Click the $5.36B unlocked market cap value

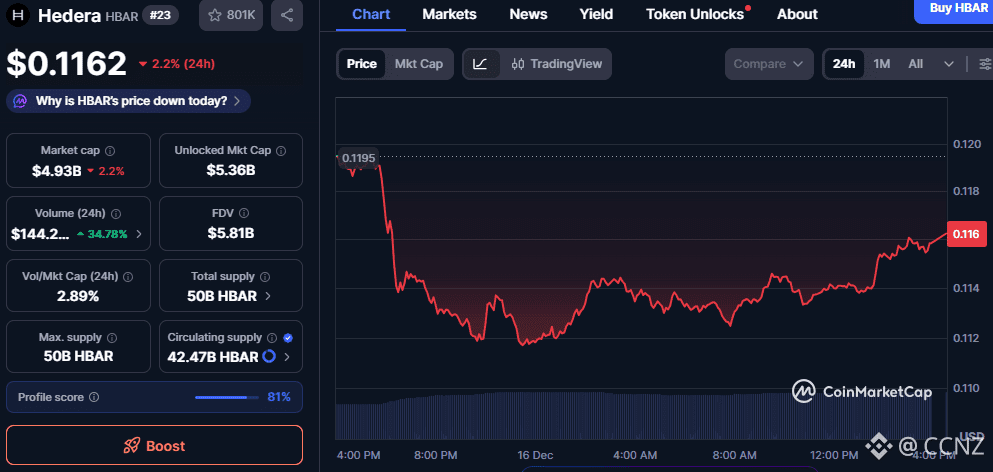click(231, 170)
